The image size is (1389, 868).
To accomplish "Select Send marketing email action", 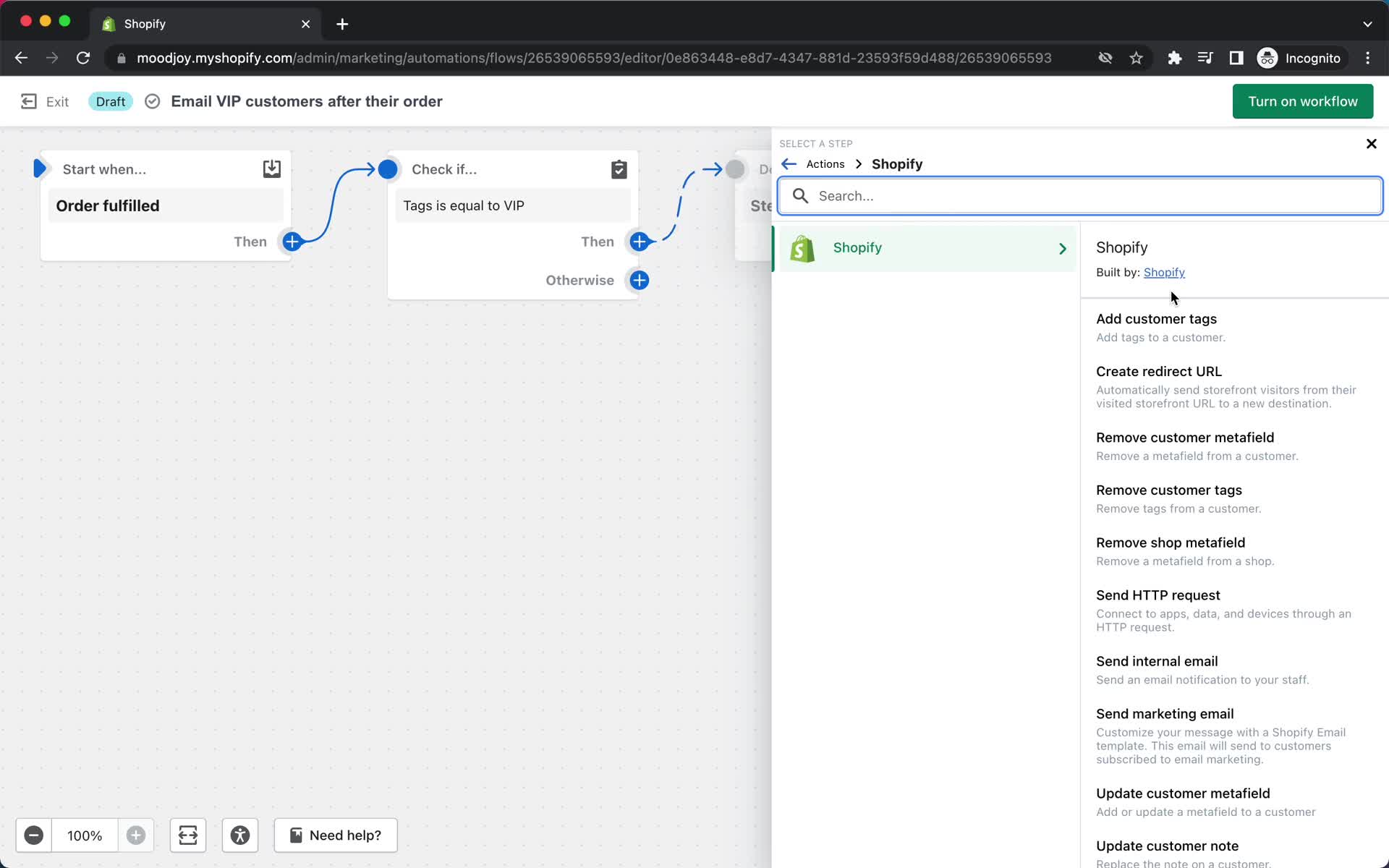I will 1164,713.
